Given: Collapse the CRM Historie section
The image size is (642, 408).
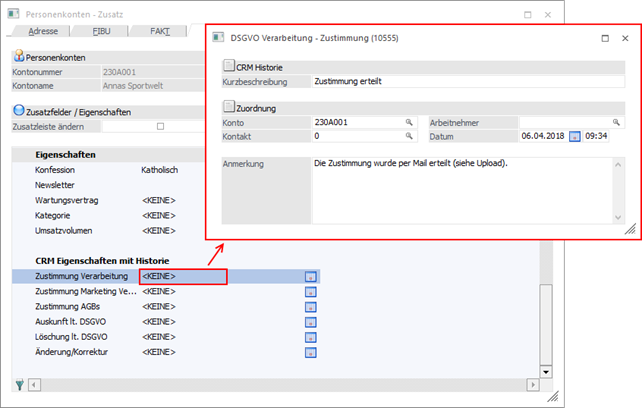Looking at the screenshot, I should click(229, 65).
